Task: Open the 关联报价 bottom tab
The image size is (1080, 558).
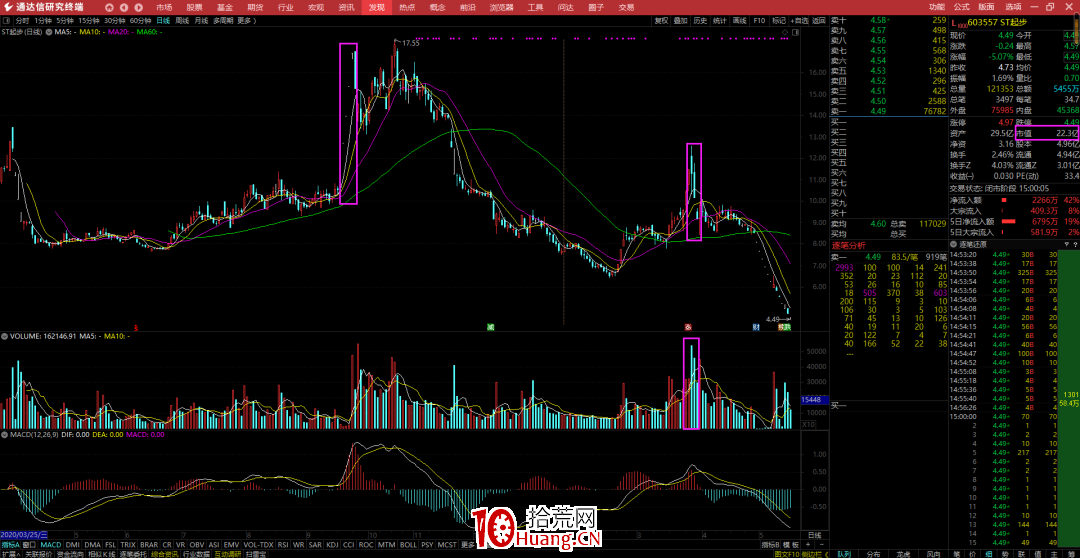Action: pos(39,554)
